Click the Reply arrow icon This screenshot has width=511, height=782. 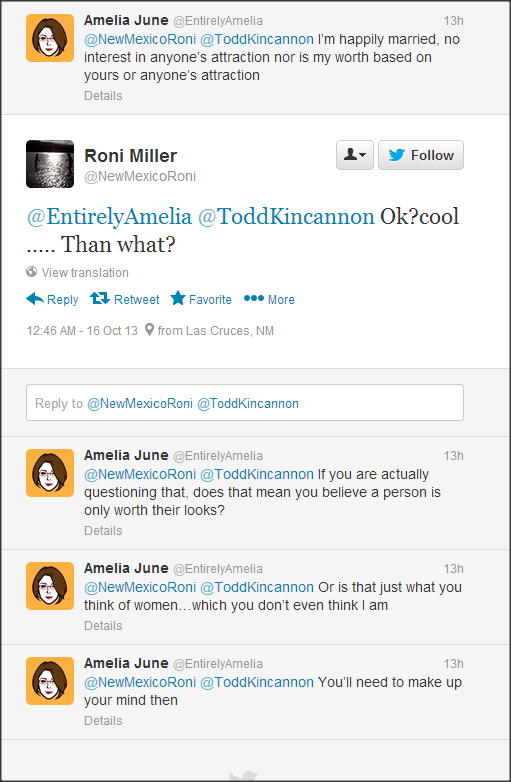(x=35, y=299)
